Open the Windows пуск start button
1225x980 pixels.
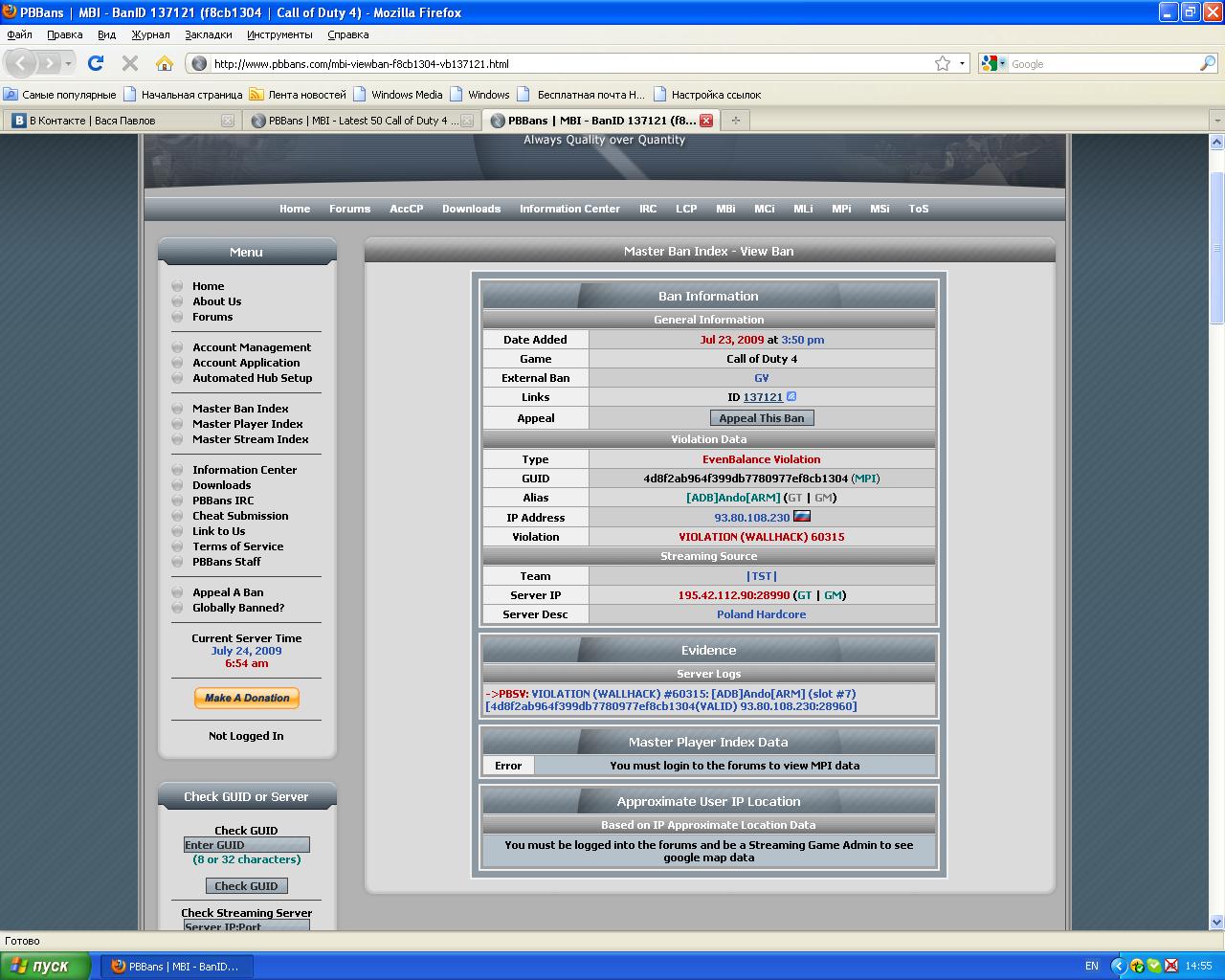[45, 966]
